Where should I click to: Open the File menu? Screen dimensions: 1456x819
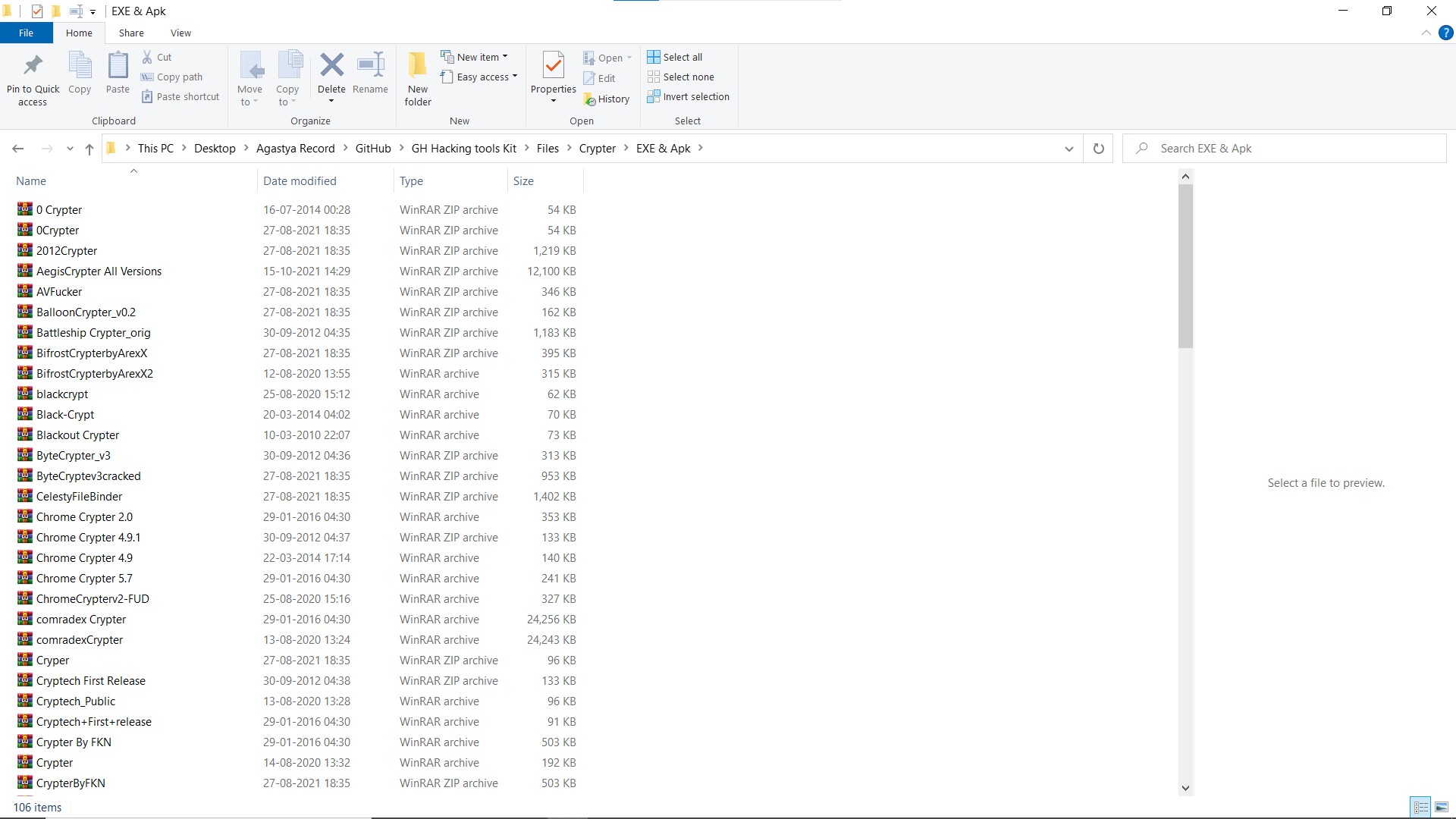pyautogui.click(x=26, y=33)
